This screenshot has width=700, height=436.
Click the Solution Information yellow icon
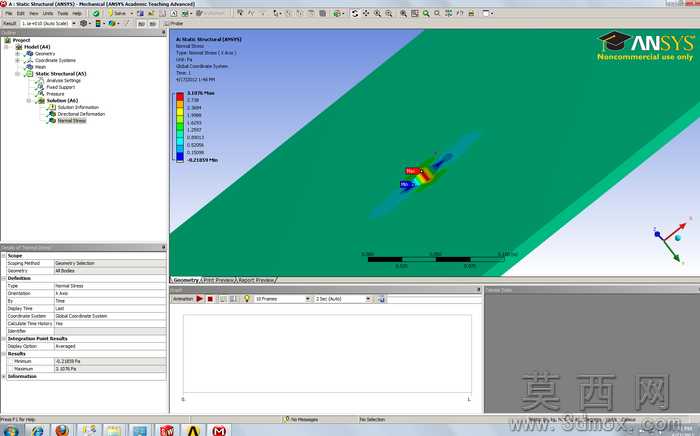52,107
